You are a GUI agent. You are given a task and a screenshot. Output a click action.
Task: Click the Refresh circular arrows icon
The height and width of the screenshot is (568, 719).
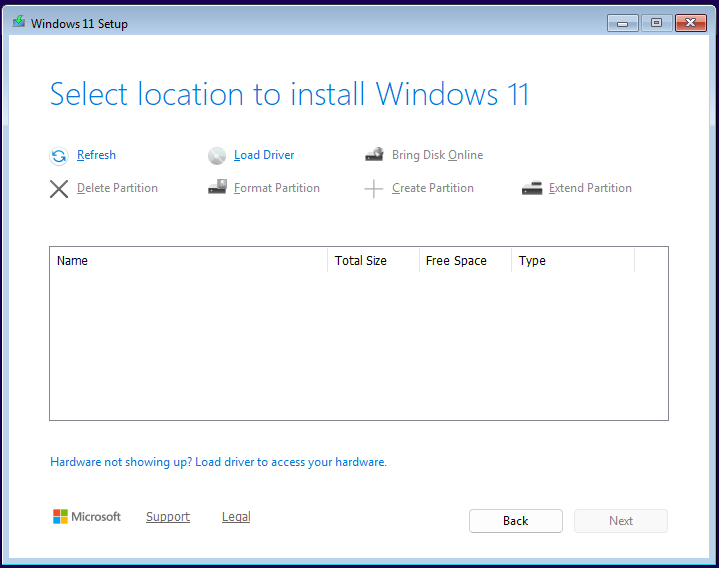tap(59, 156)
